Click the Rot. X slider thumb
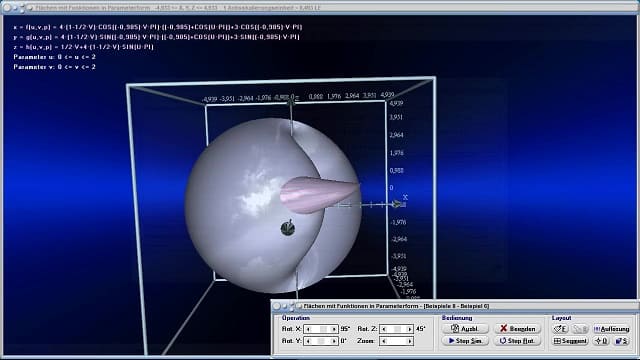 pos(323,329)
